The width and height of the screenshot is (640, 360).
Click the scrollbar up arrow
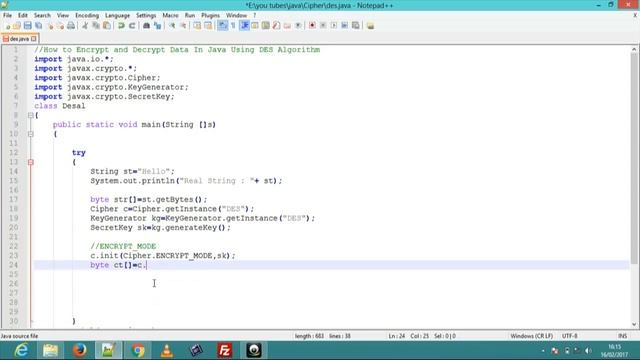[x=634, y=49]
